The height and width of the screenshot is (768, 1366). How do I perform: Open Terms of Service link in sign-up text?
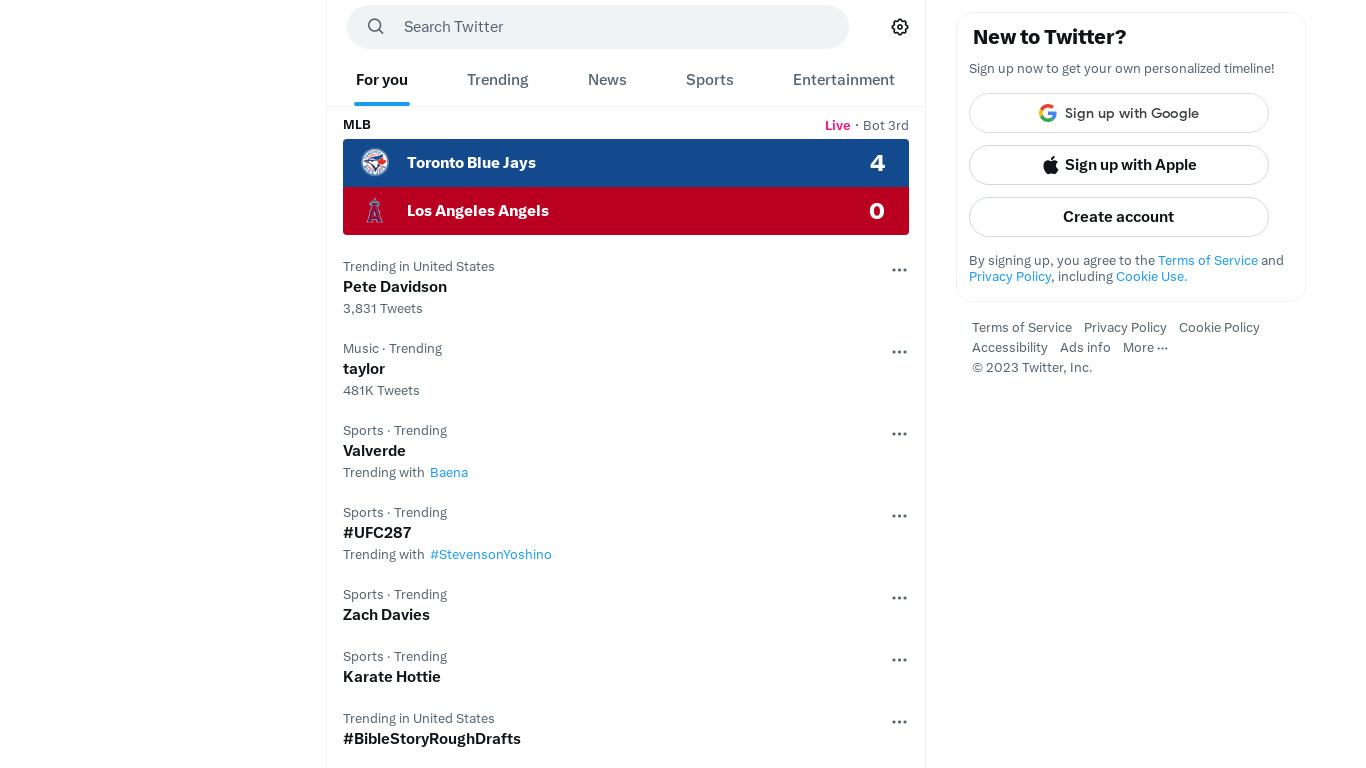(1208, 260)
